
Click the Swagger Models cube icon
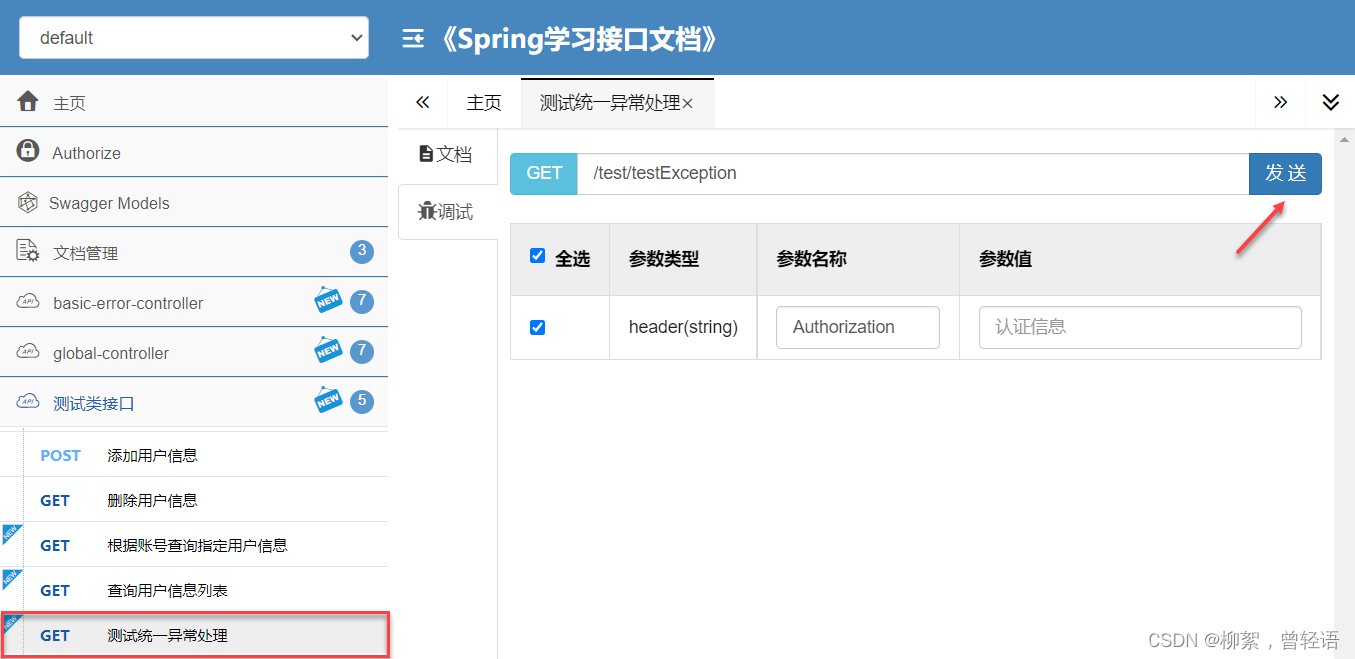[x=28, y=202]
